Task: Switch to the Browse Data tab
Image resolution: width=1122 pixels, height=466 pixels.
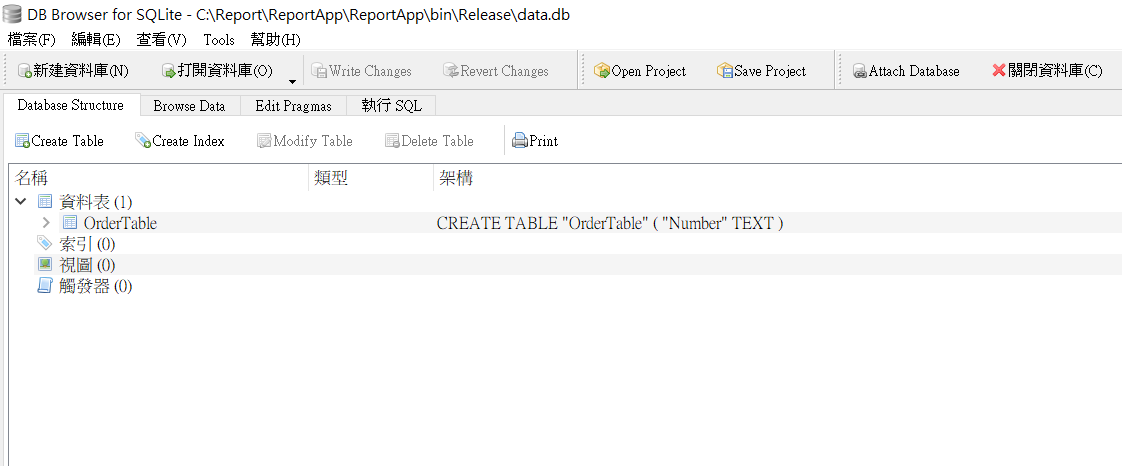Action: [x=190, y=106]
